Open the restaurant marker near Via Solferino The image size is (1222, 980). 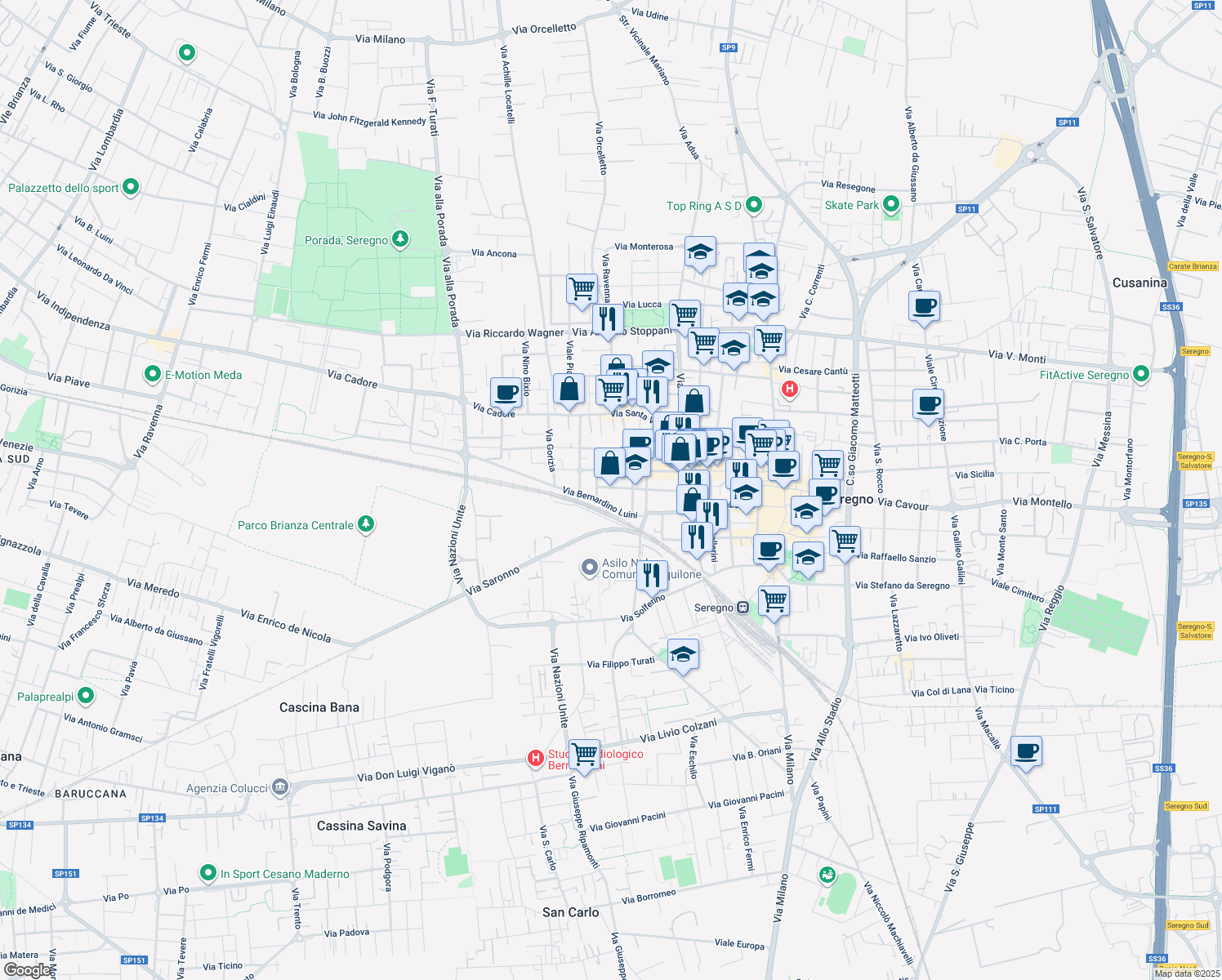(652, 575)
